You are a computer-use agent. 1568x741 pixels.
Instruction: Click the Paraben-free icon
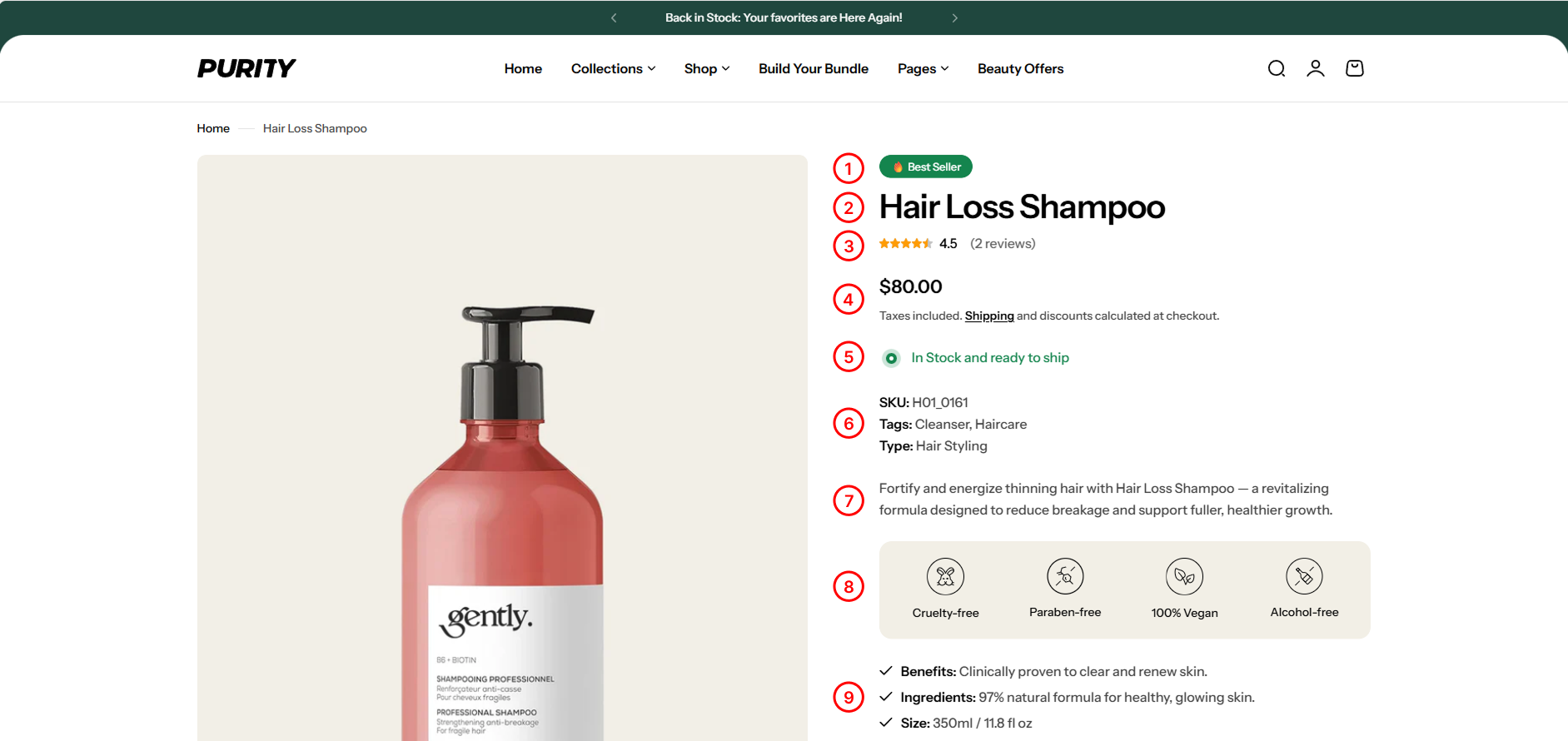tap(1065, 576)
